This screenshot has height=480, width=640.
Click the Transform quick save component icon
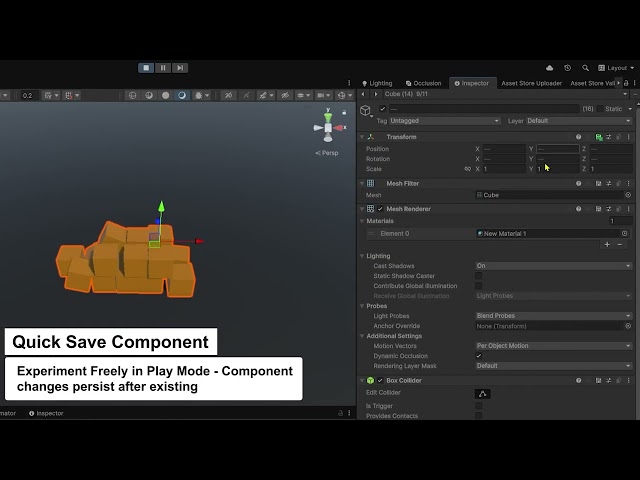(599, 137)
